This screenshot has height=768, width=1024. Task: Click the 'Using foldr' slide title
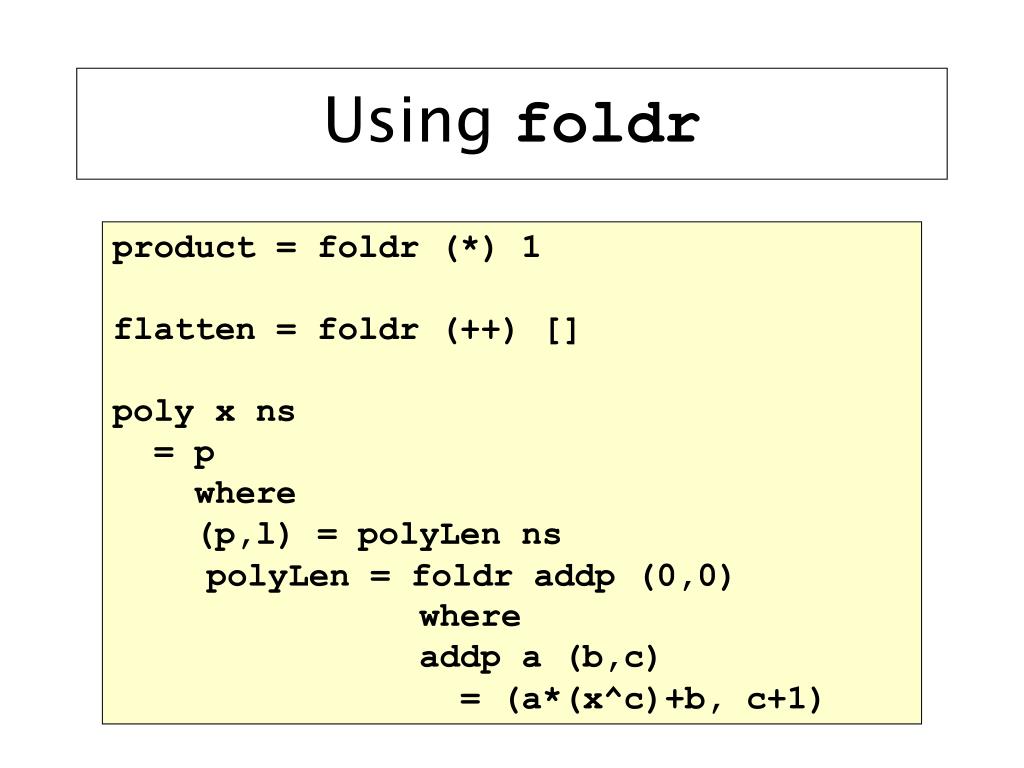tap(512, 121)
